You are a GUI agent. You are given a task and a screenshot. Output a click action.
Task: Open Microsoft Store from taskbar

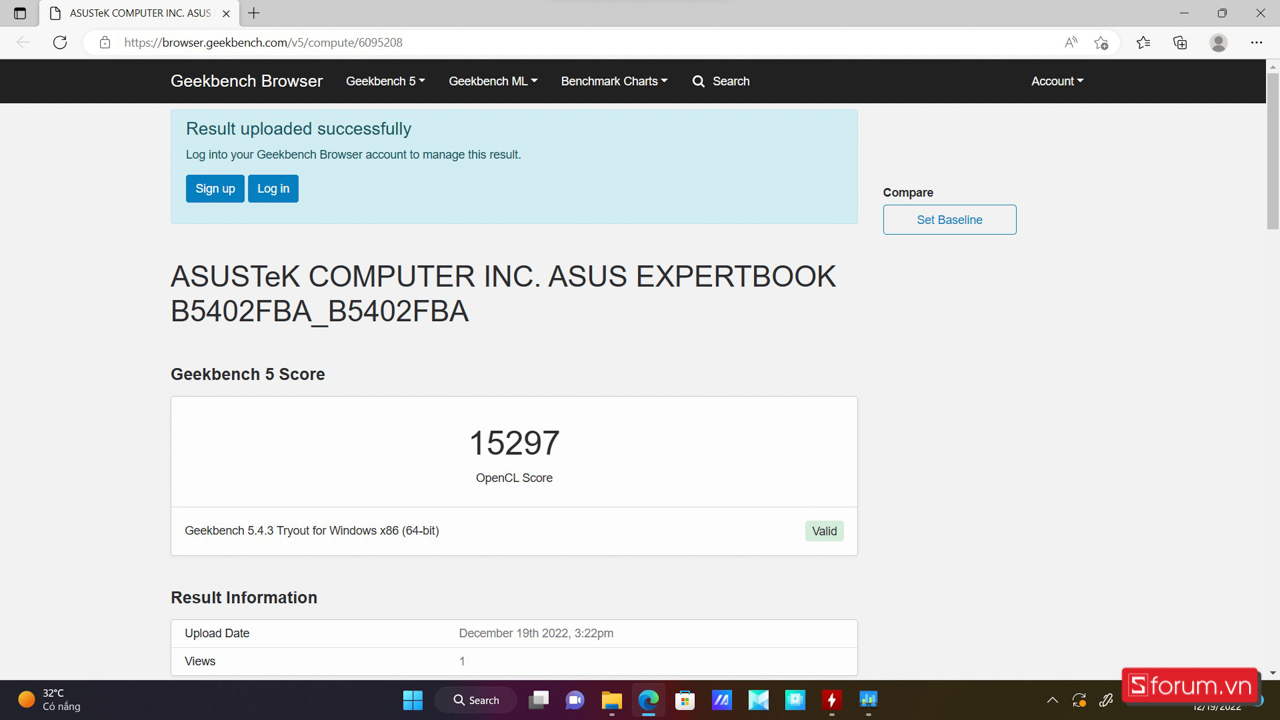685,700
